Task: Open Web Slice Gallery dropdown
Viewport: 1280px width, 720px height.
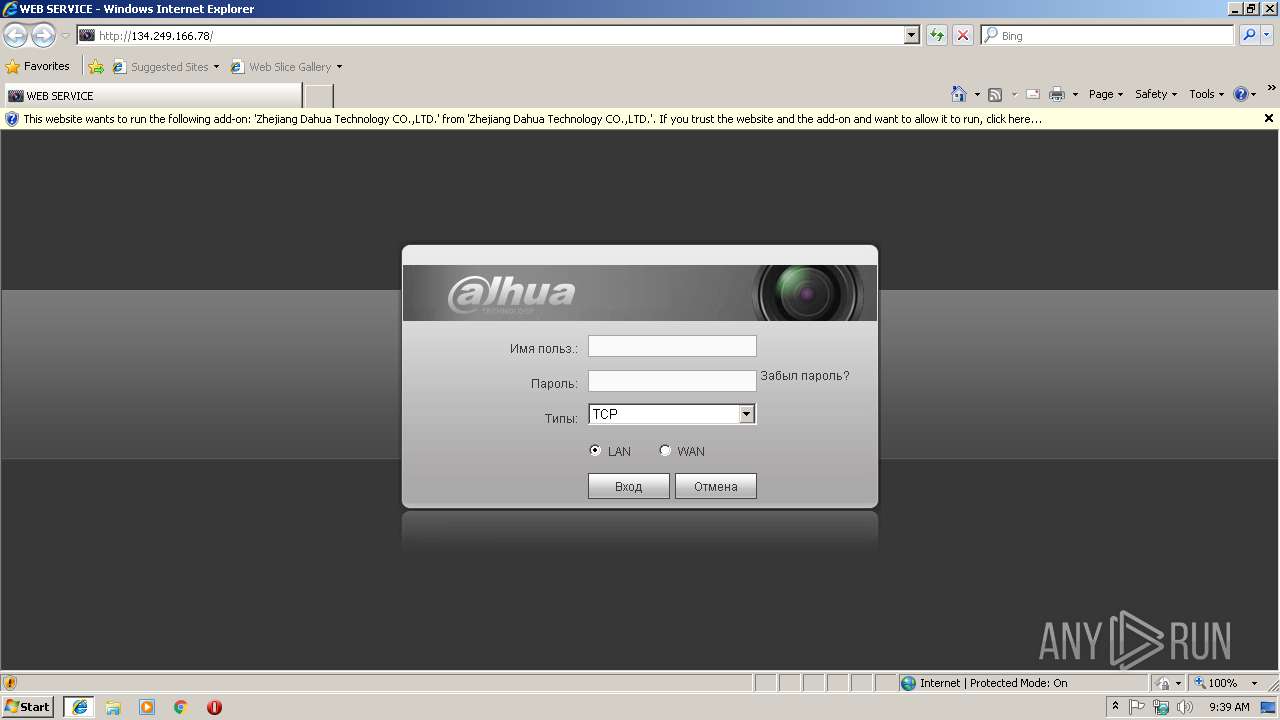Action: pyautogui.click(x=287, y=67)
